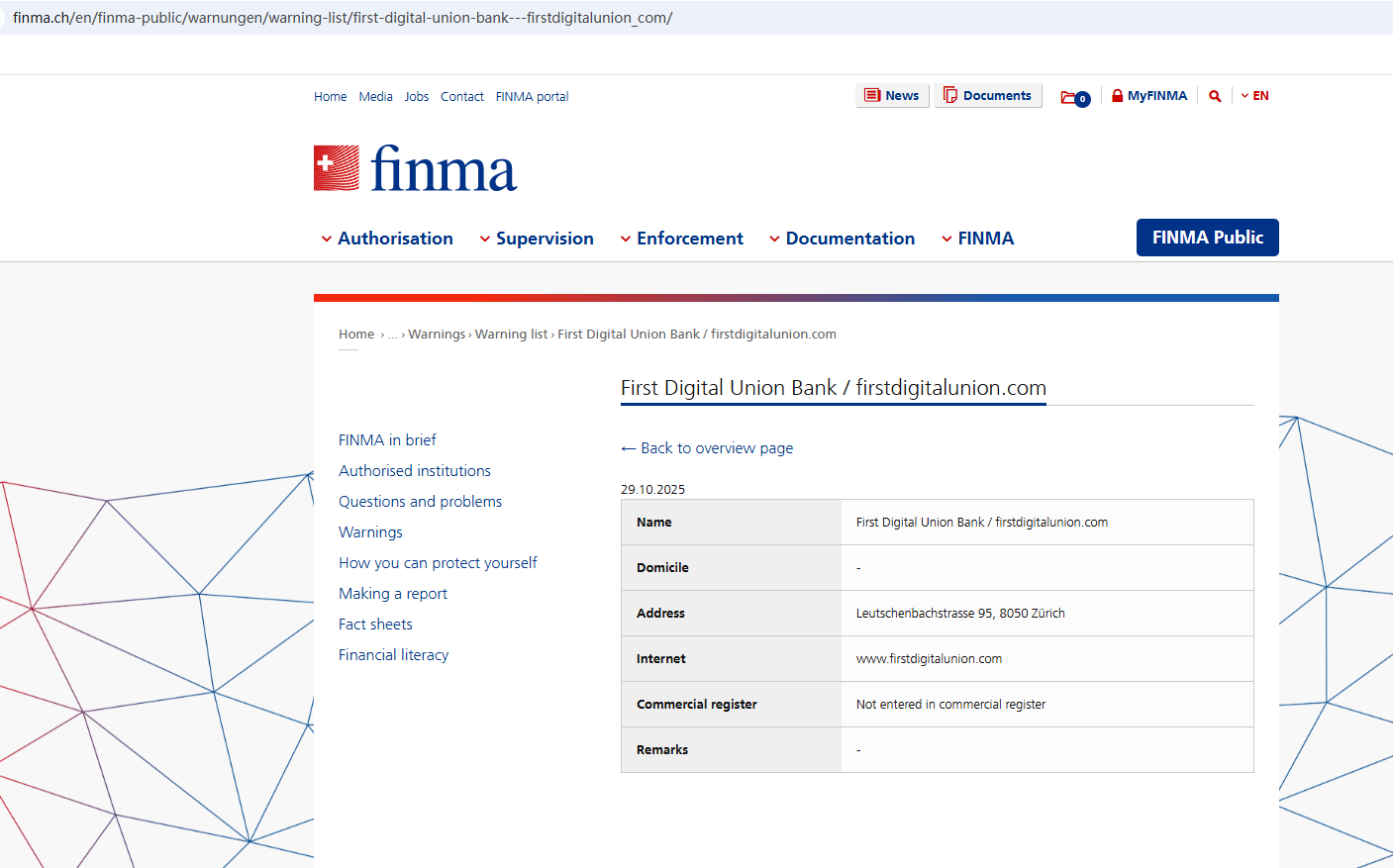
Task: Click the Internet row label
Action: pos(661,659)
